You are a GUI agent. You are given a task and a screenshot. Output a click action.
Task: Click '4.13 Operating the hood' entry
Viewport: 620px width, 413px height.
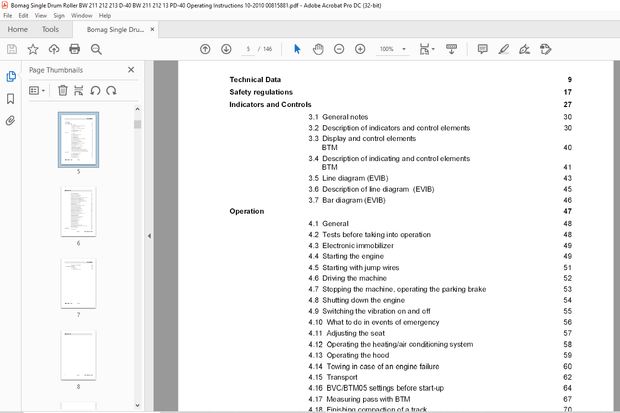point(349,355)
